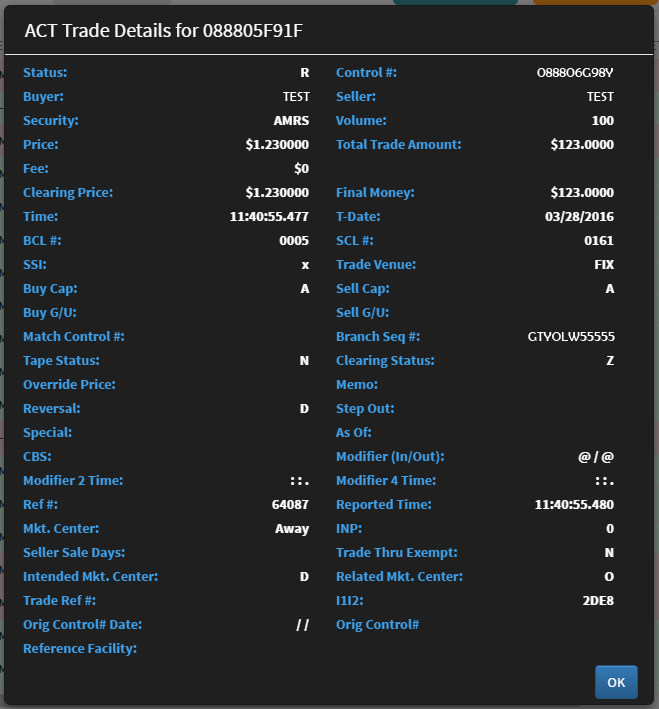Select the I1I2 value 2DE8
The height and width of the screenshot is (709, 659).
[598, 600]
